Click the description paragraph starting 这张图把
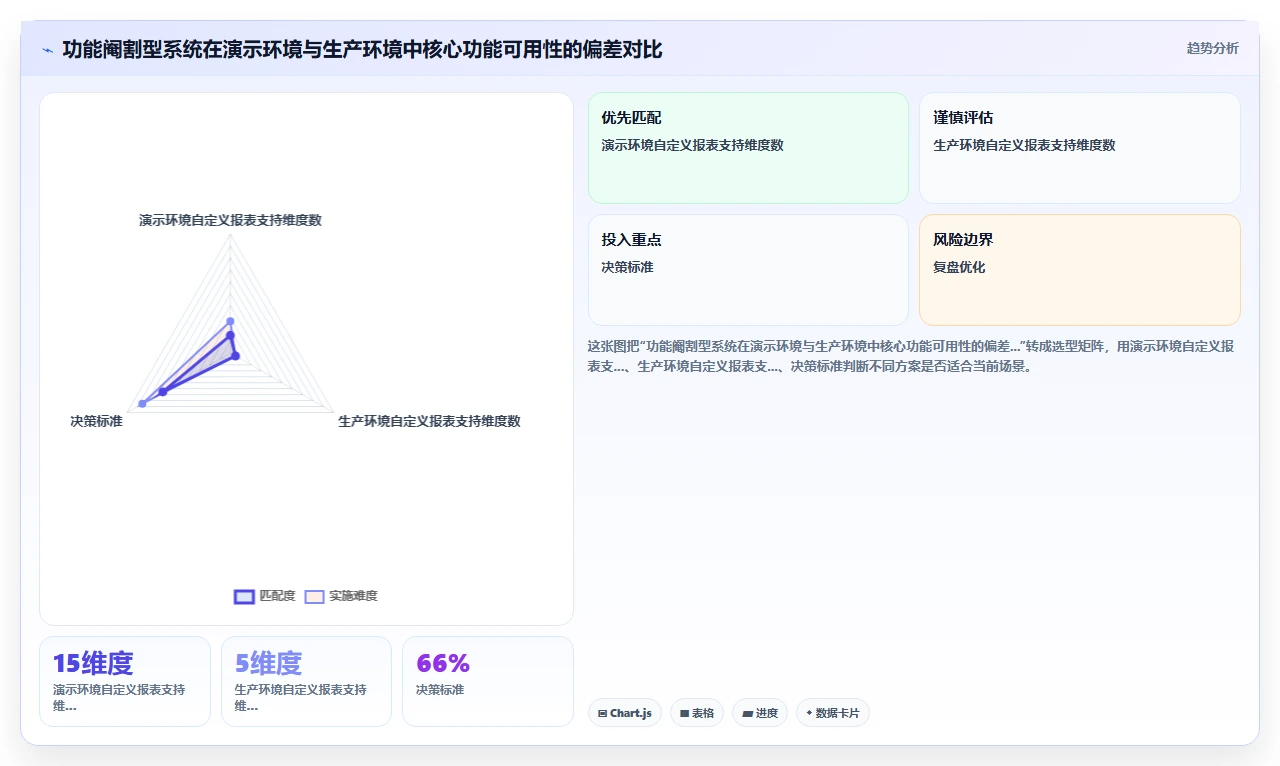This screenshot has width=1280, height=766. [x=911, y=355]
